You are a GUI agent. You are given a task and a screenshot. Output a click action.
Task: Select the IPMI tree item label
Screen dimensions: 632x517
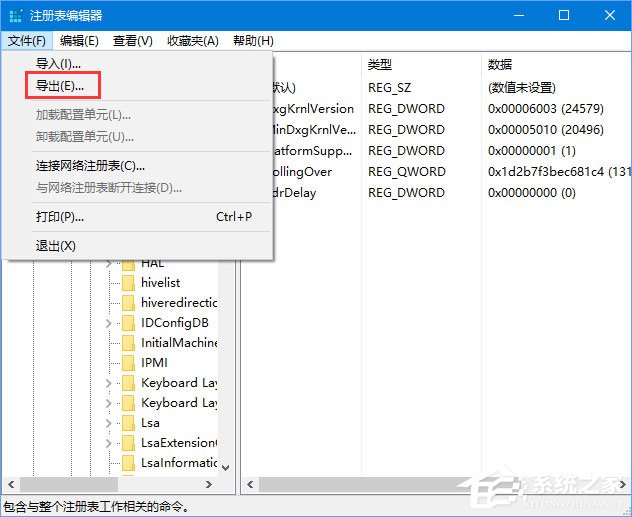tap(154, 363)
